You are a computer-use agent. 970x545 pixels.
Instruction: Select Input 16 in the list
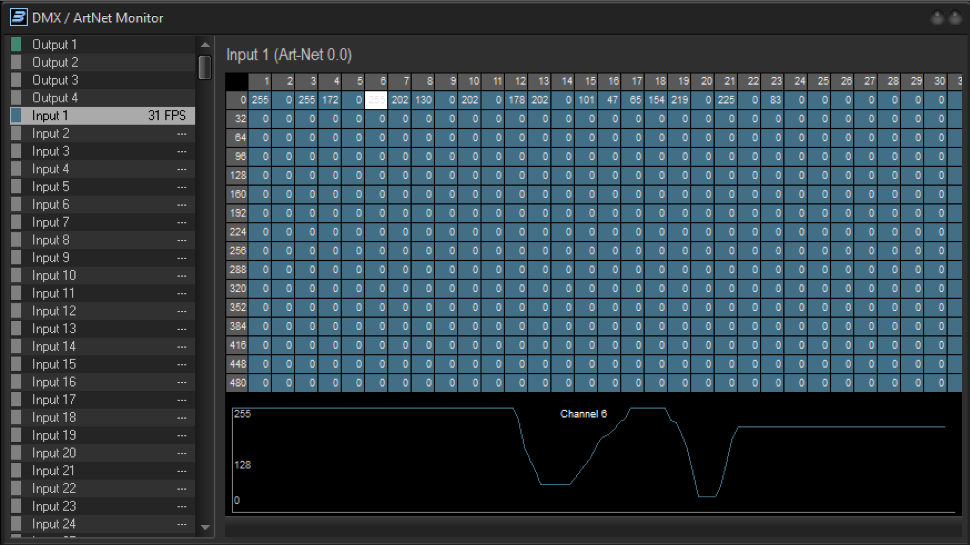pyautogui.click(x=103, y=382)
